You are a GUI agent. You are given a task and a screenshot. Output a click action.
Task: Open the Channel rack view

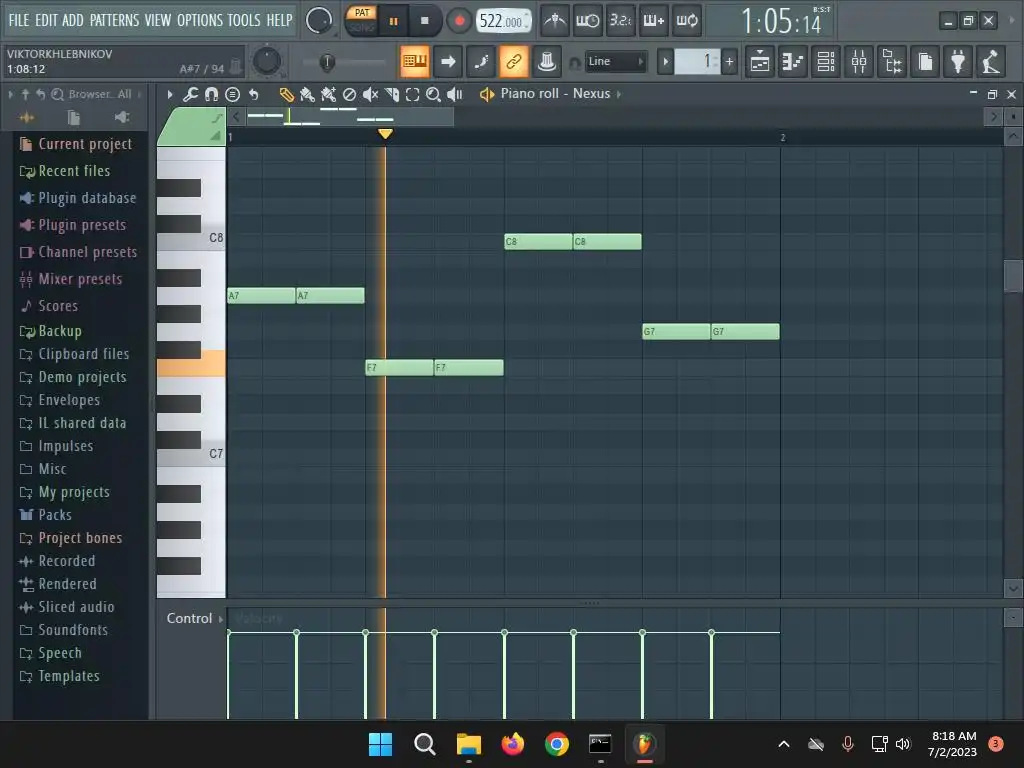tap(826, 61)
